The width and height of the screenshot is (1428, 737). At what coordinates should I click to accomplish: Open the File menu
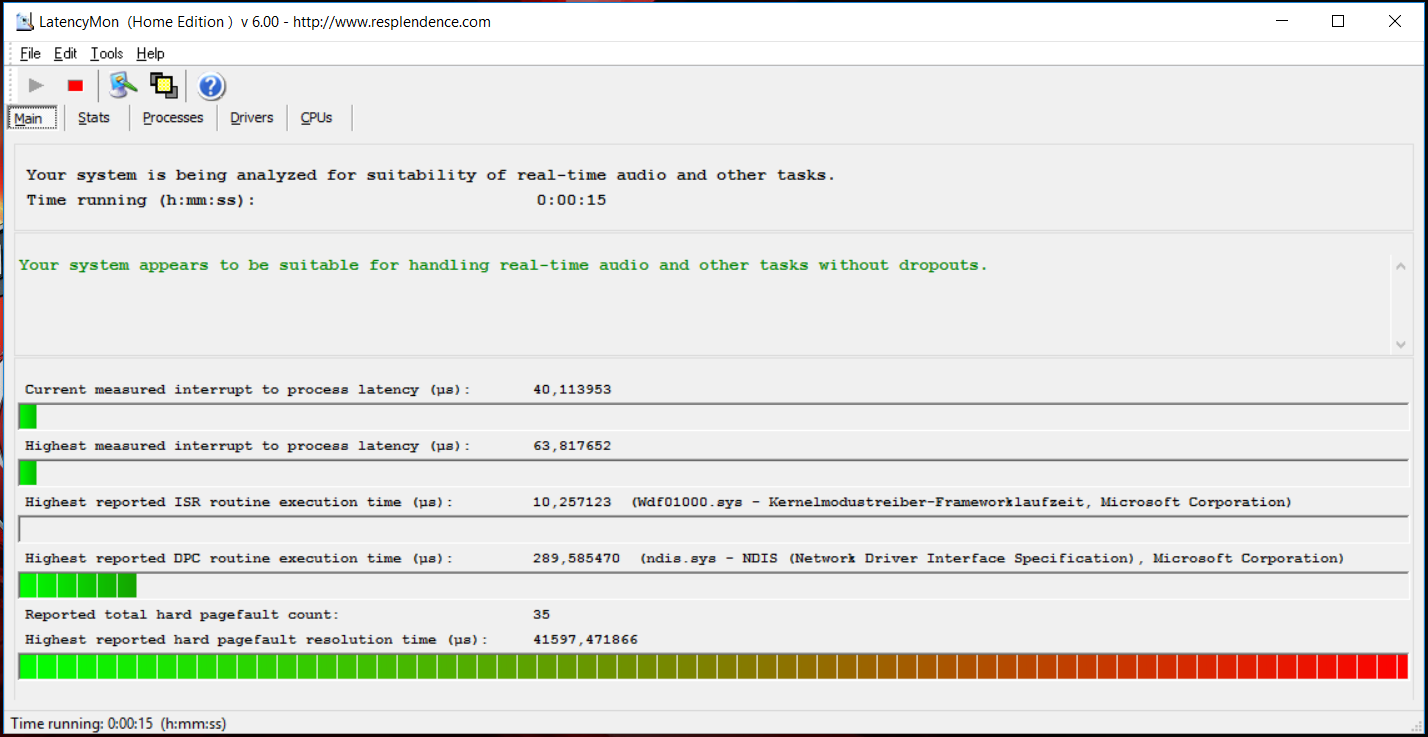(x=30, y=54)
